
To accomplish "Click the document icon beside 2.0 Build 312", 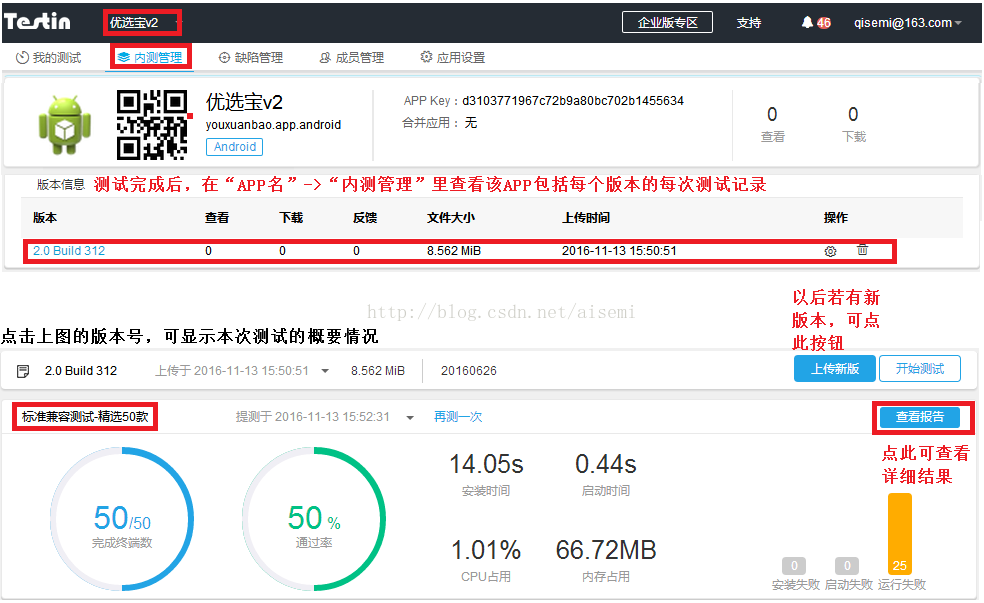I will pos(23,371).
